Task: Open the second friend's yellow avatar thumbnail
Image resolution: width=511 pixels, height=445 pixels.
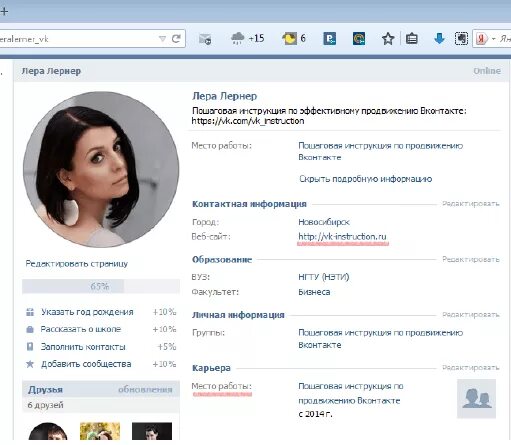Action: (x=100, y=431)
